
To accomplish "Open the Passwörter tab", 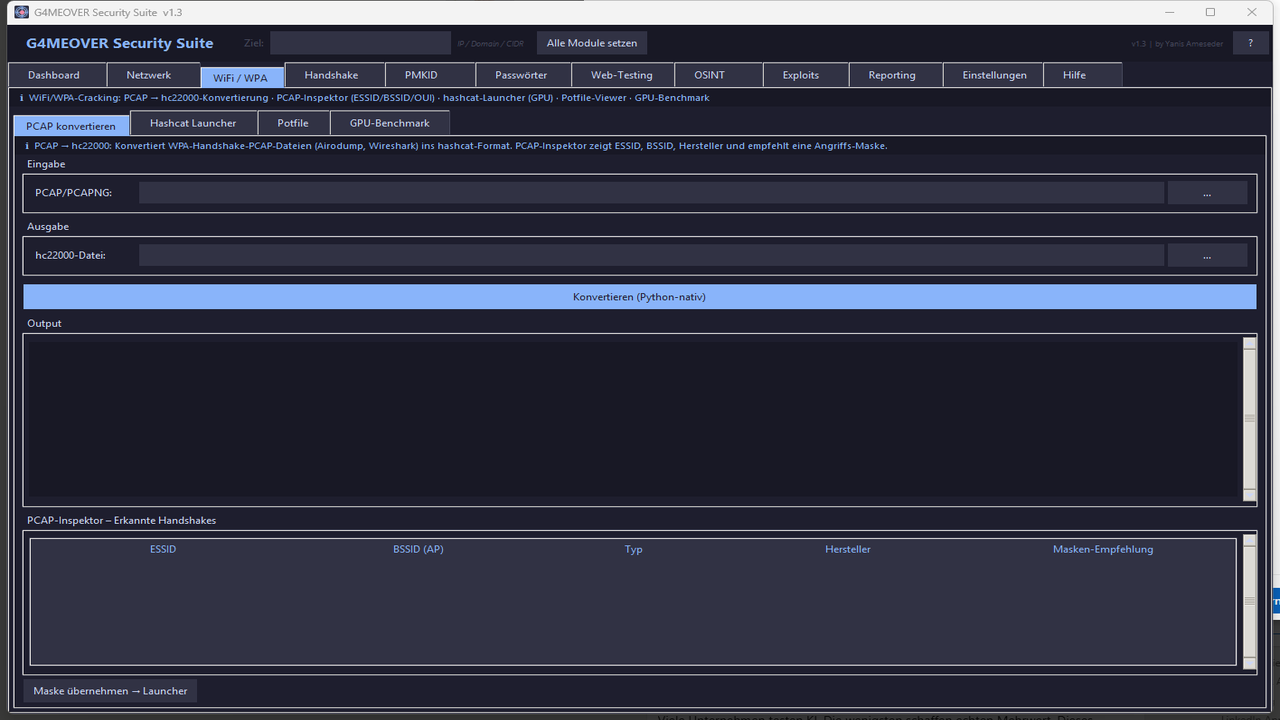I will pyautogui.click(x=521, y=75).
